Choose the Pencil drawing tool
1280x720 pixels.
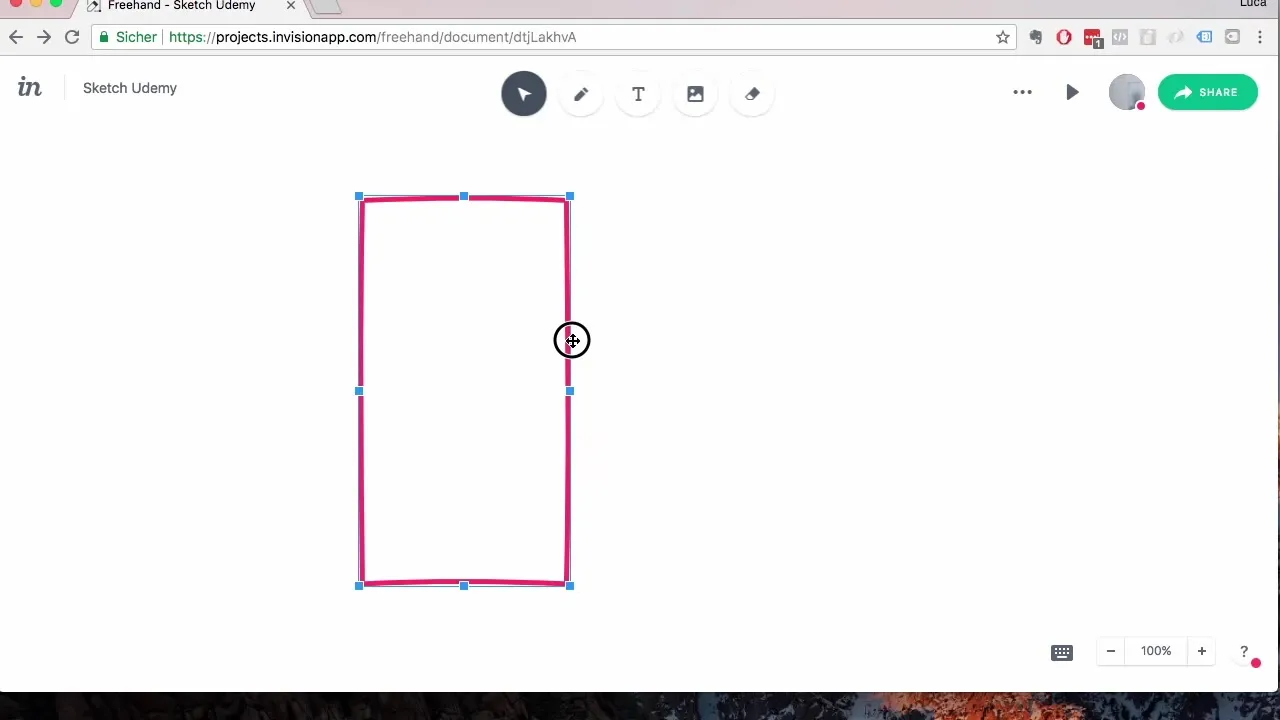(x=581, y=94)
